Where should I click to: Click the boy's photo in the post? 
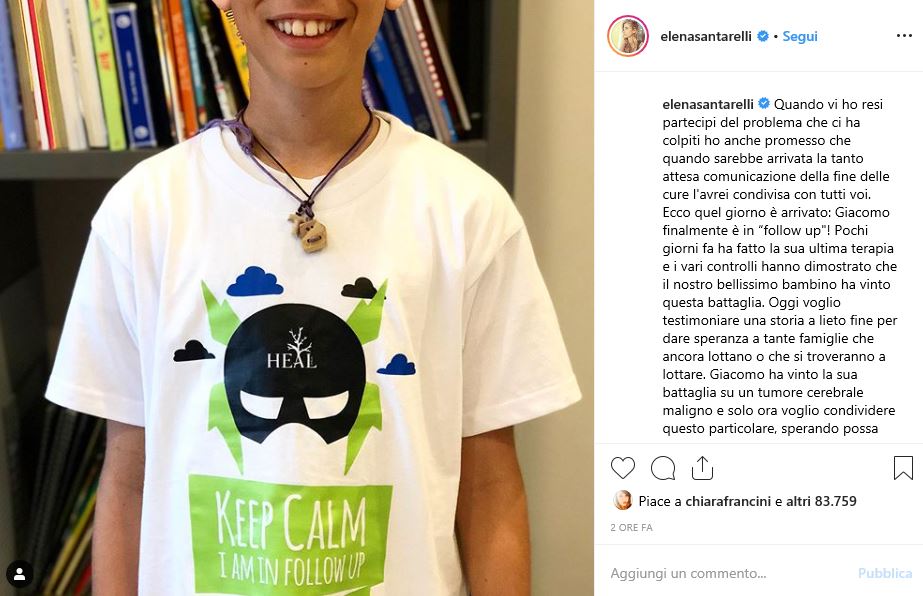[297, 298]
